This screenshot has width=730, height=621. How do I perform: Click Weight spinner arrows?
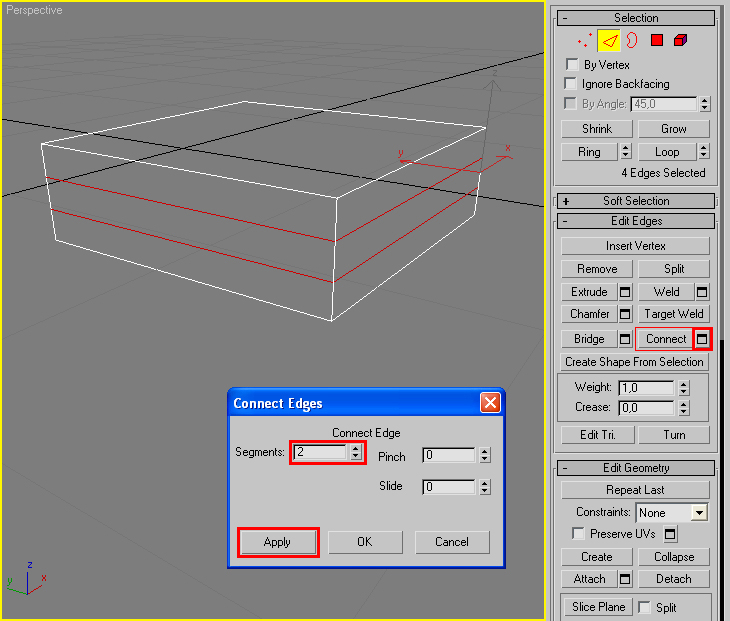683,388
